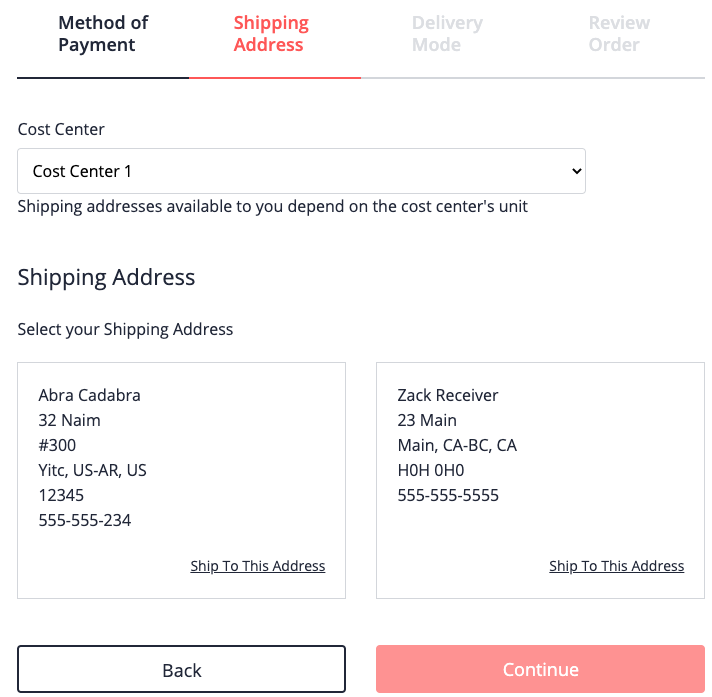Select the Zack Receiver address card
This screenshot has height=697, width=712.
pos(540,480)
